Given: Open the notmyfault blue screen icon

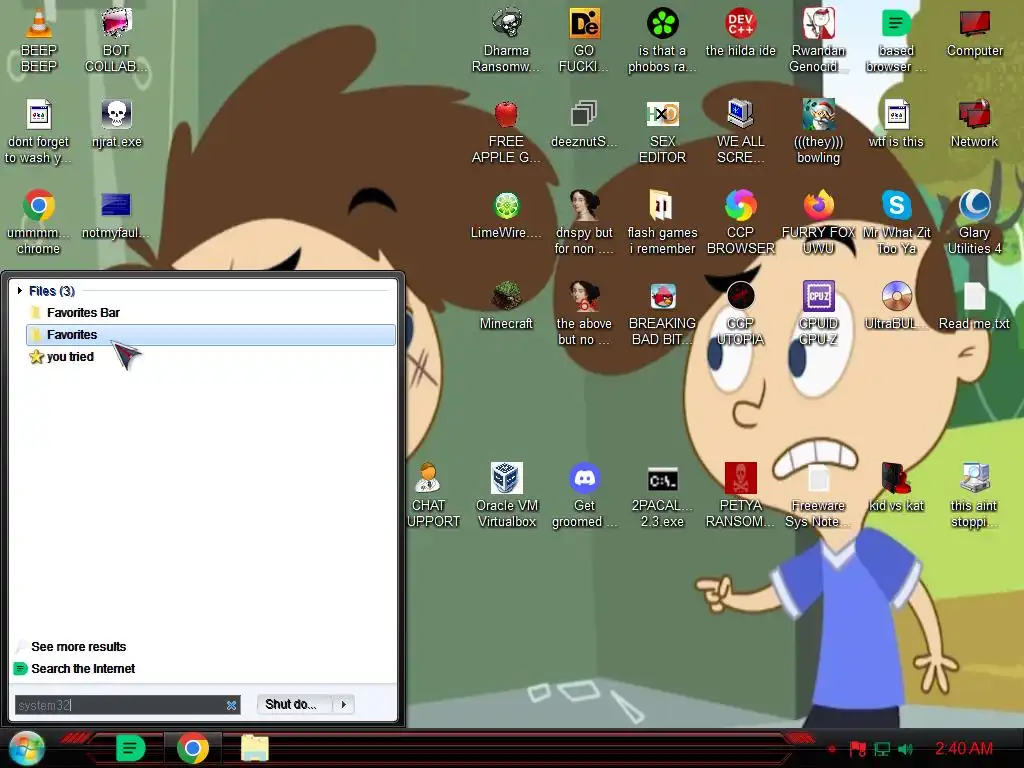Looking at the screenshot, I should (x=117, y=206).
